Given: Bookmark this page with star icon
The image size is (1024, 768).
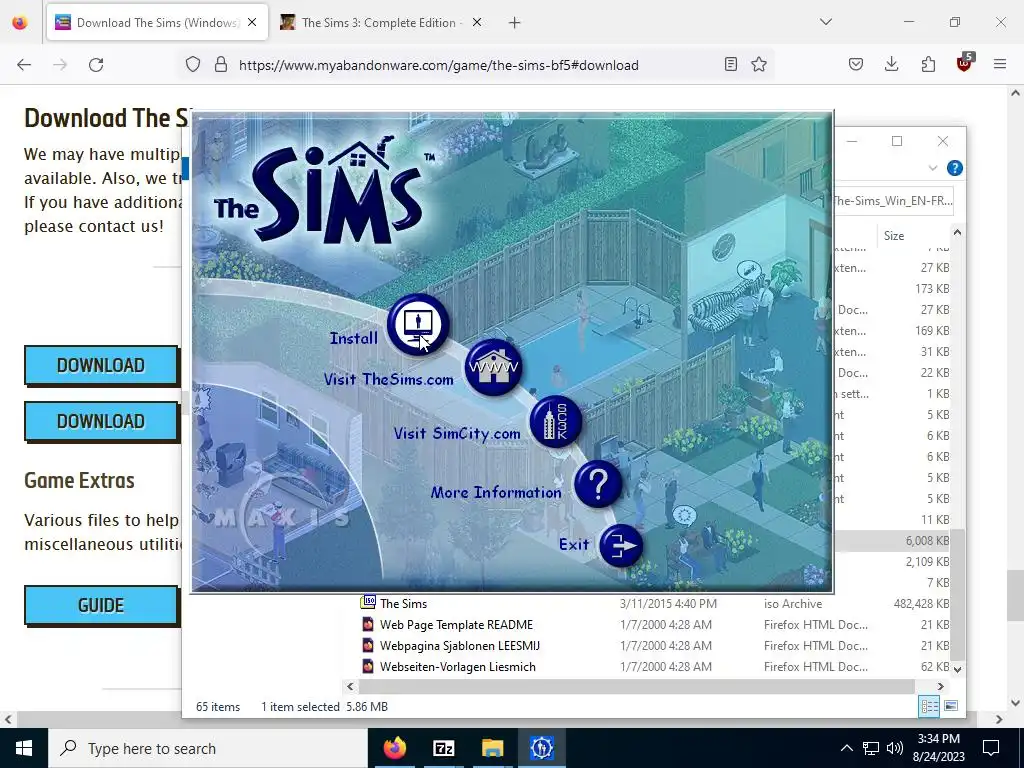Looking at the screenshot, I should (x=759, y=64).
